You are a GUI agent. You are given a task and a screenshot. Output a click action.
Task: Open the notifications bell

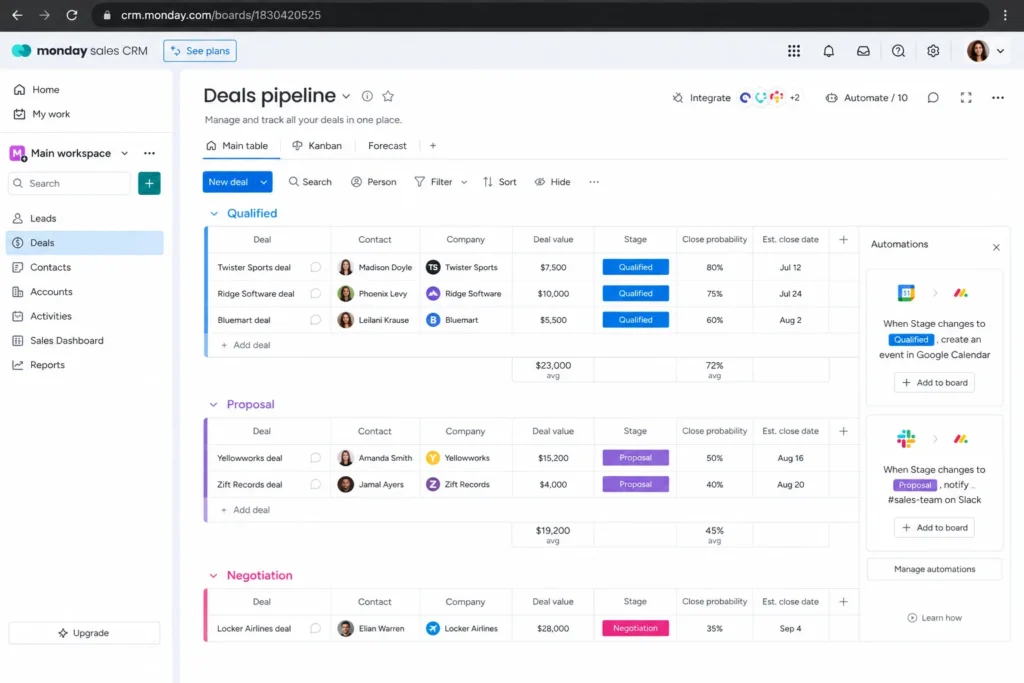[828, 51]
